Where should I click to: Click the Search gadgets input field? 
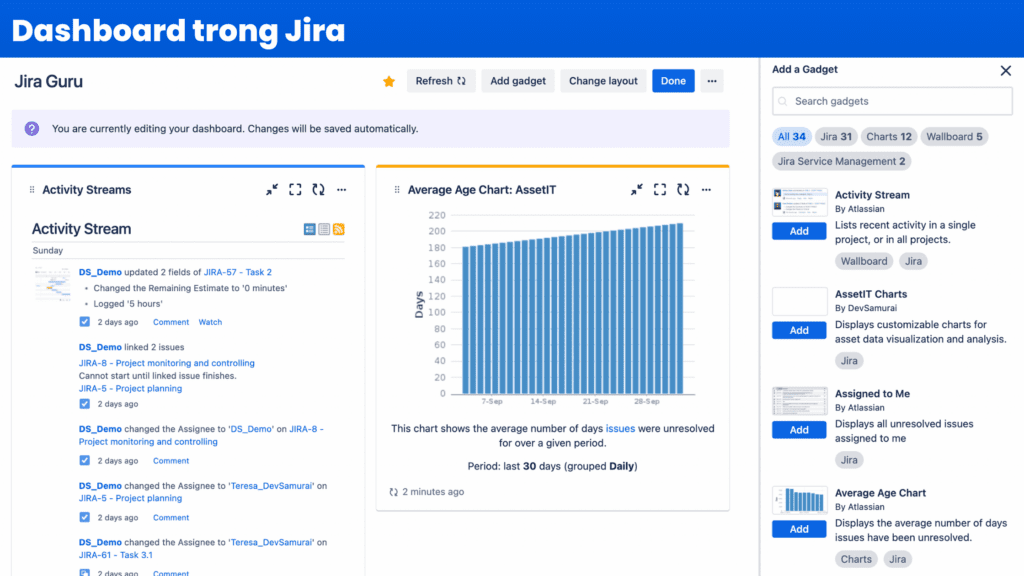892,101
